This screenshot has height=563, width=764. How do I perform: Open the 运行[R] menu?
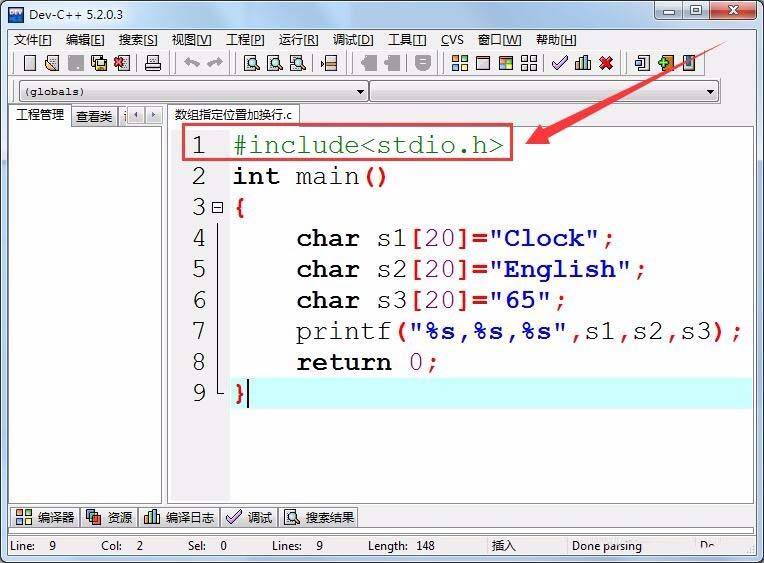click(298, 40)
